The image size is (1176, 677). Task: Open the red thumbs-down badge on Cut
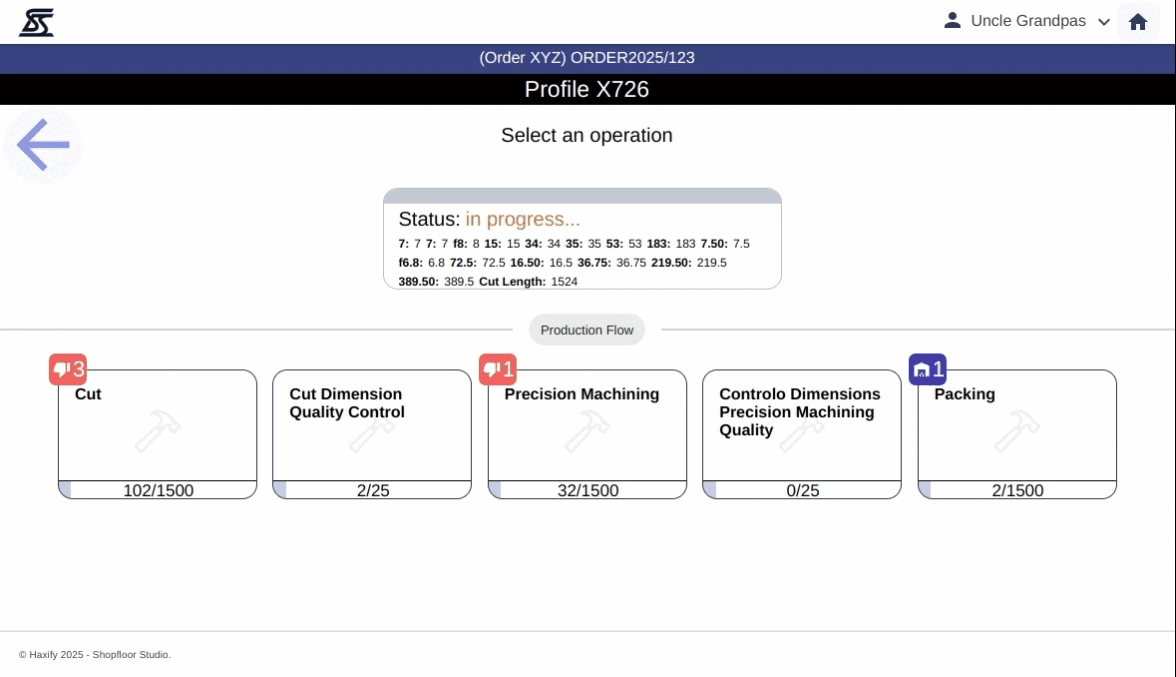(68, 369)
